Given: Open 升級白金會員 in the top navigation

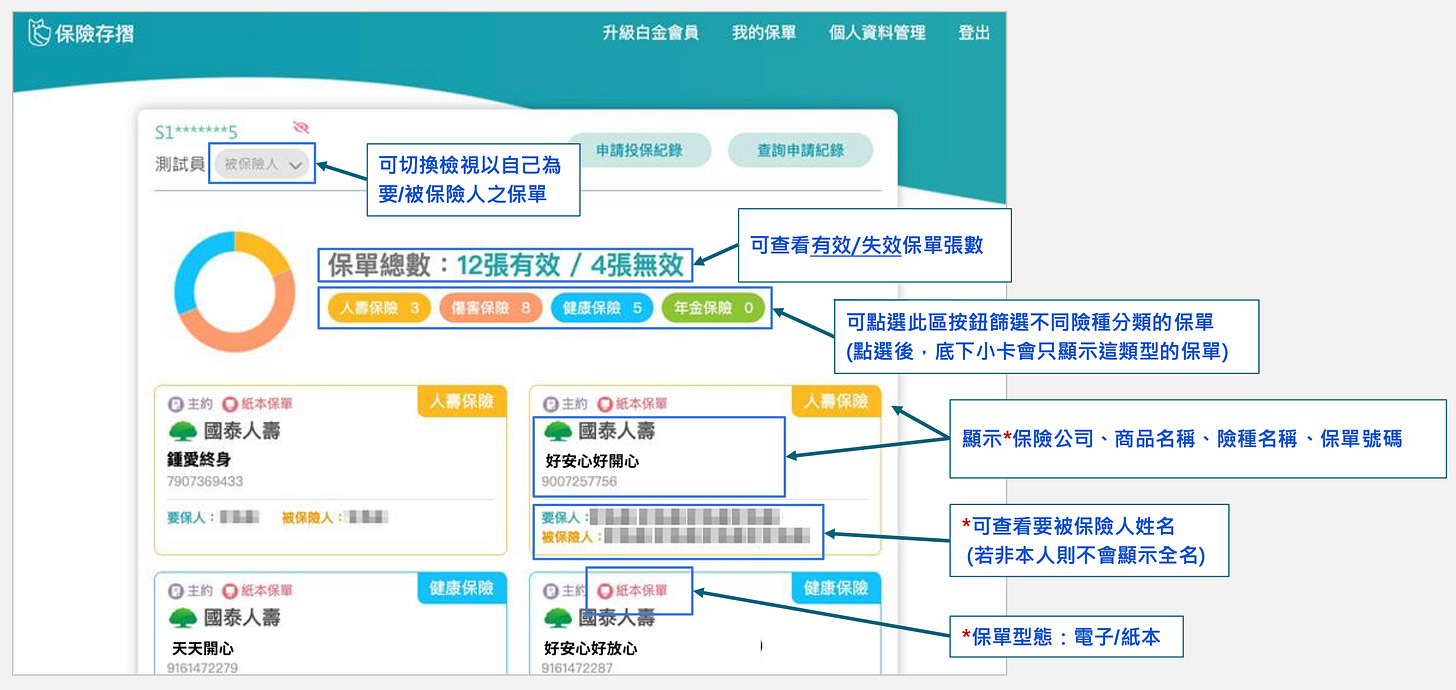Looking at the screenshot, I should point(650,33).
